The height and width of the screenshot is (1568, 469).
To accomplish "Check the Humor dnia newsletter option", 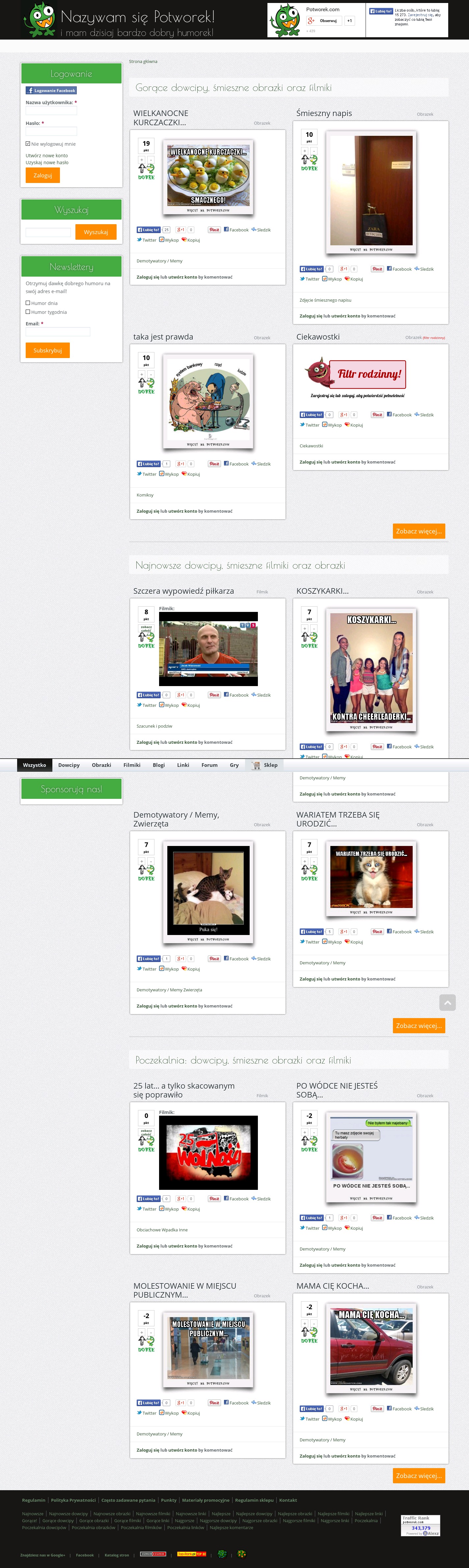I will pos(28,303).
